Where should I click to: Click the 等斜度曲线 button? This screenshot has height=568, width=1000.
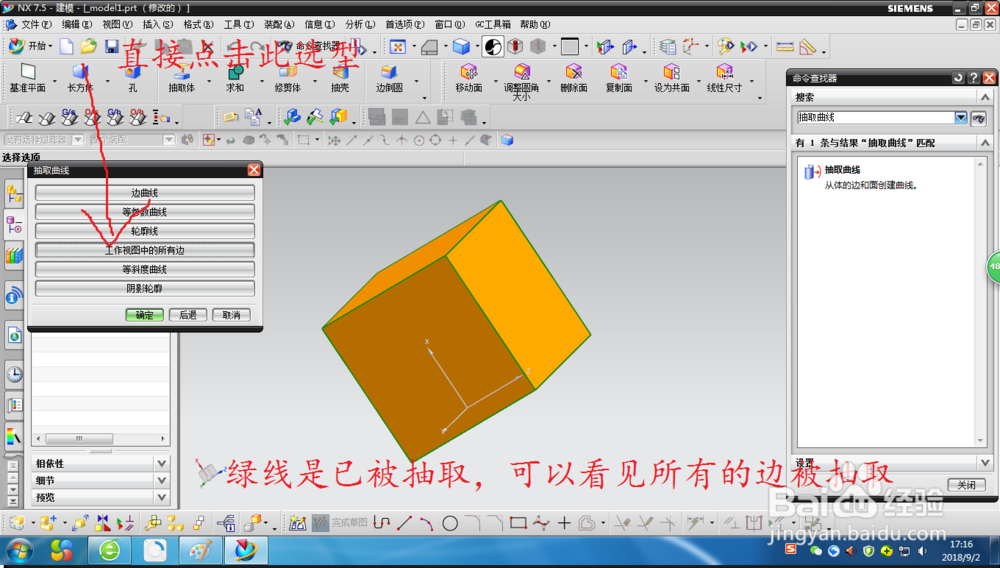pos(145,269)
